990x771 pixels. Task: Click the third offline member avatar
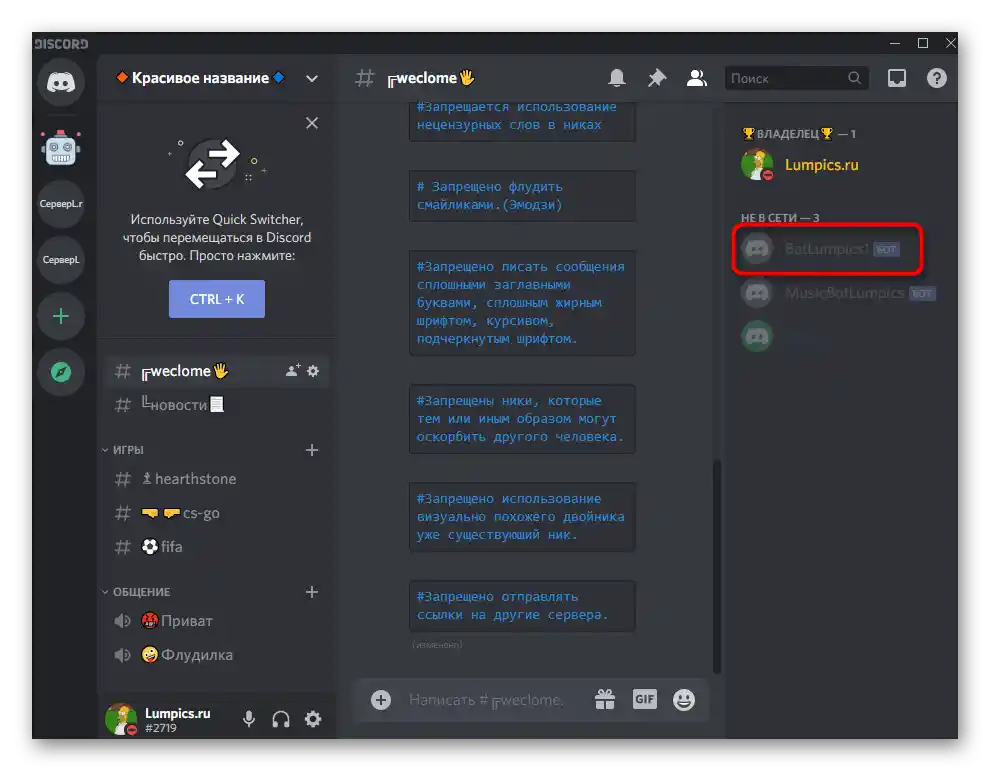click(x=756, y=337)
